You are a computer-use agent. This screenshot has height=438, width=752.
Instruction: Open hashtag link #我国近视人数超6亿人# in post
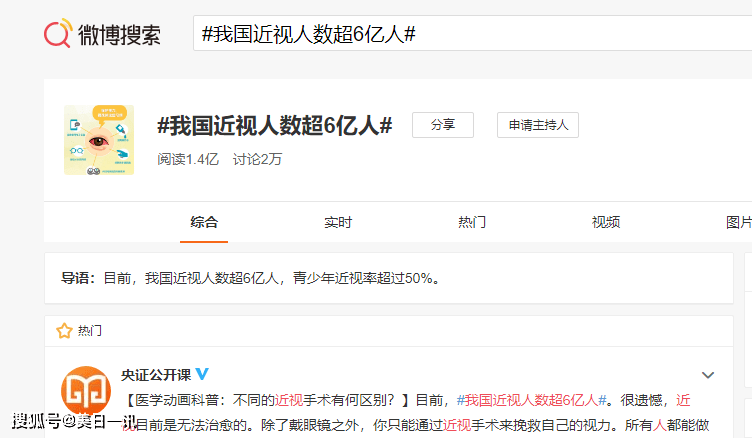532,400
